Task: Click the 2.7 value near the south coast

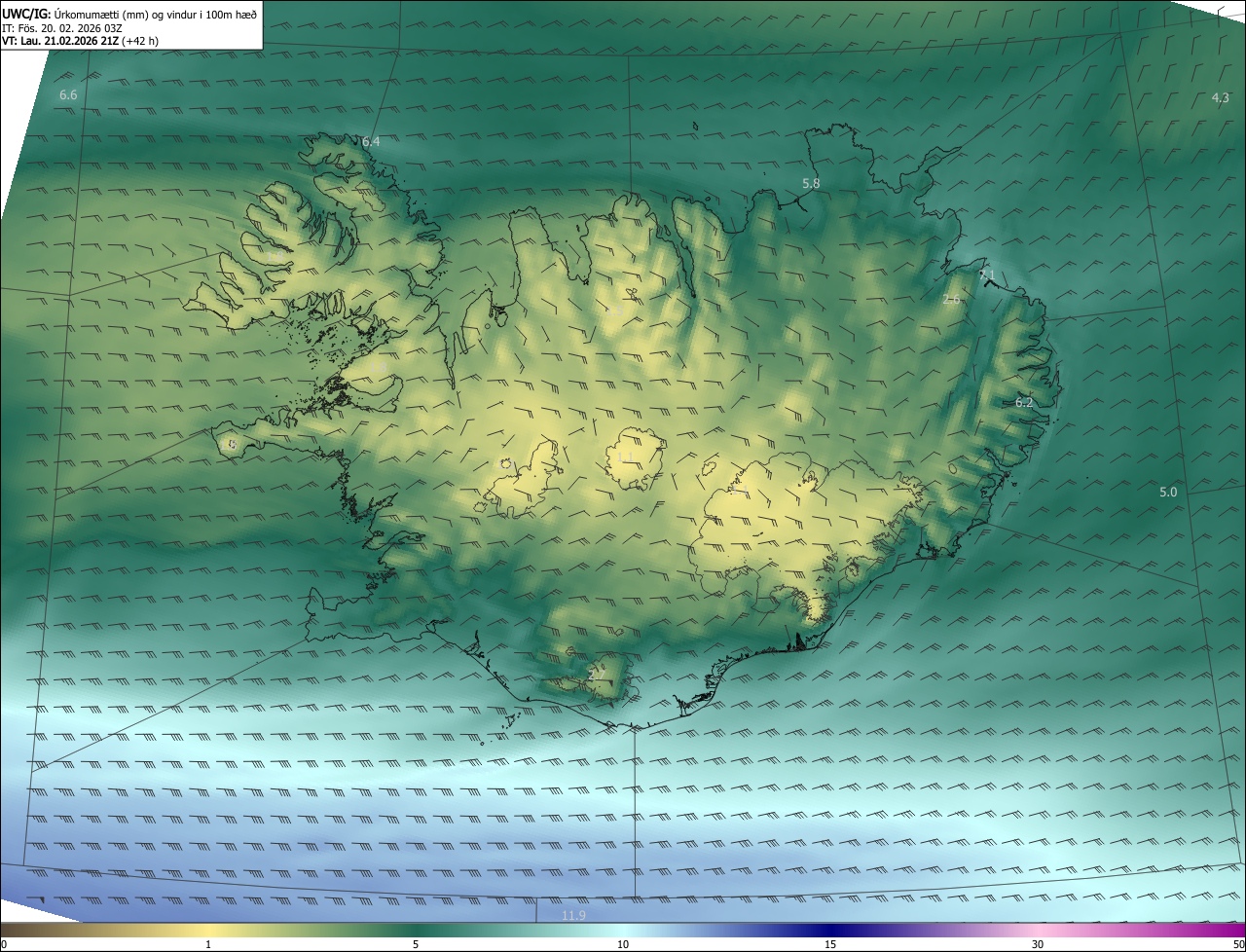Action: coord(597,674)
